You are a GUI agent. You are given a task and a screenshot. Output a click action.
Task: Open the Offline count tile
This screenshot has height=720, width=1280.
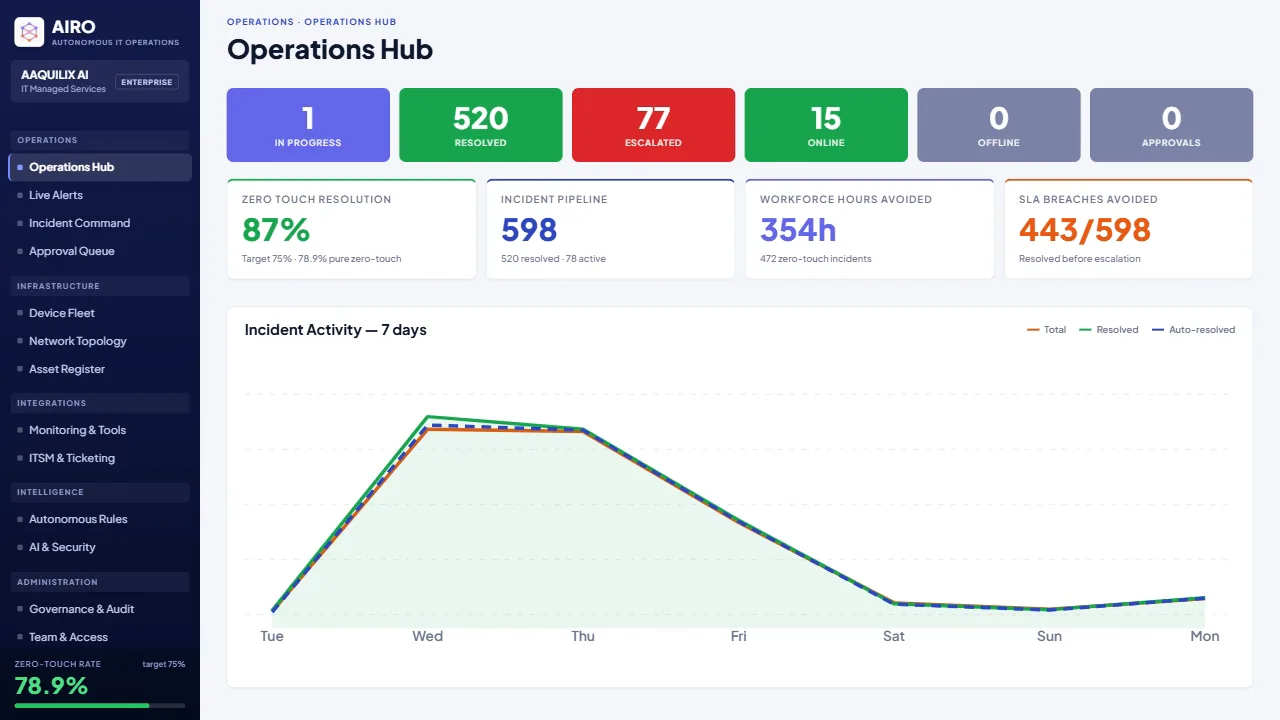[x=999, y=125]
